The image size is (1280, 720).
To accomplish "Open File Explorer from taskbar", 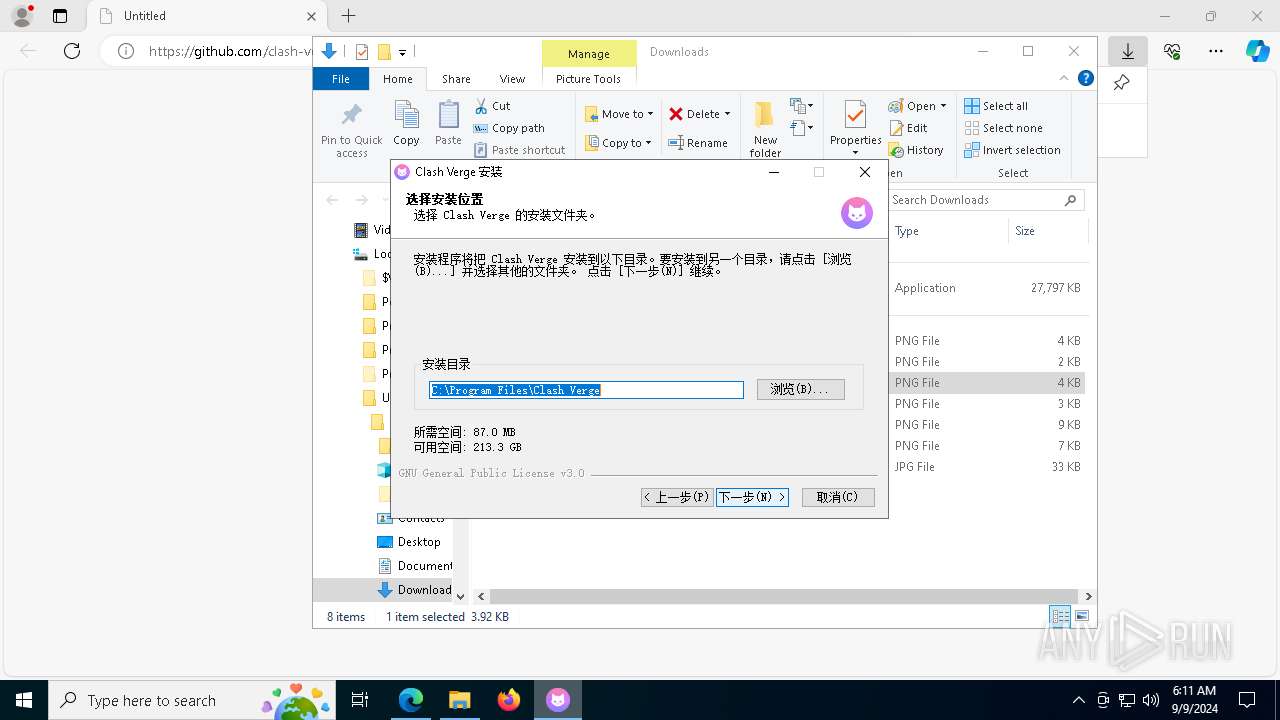I will pyautogui.click(x=460, y=700).
